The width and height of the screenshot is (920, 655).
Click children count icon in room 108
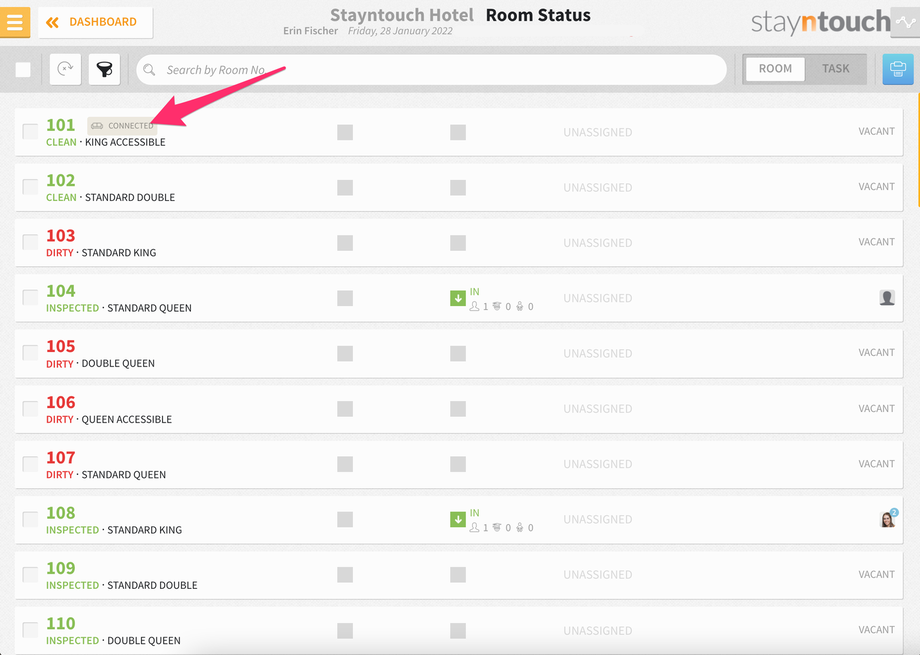pos(497,527)
